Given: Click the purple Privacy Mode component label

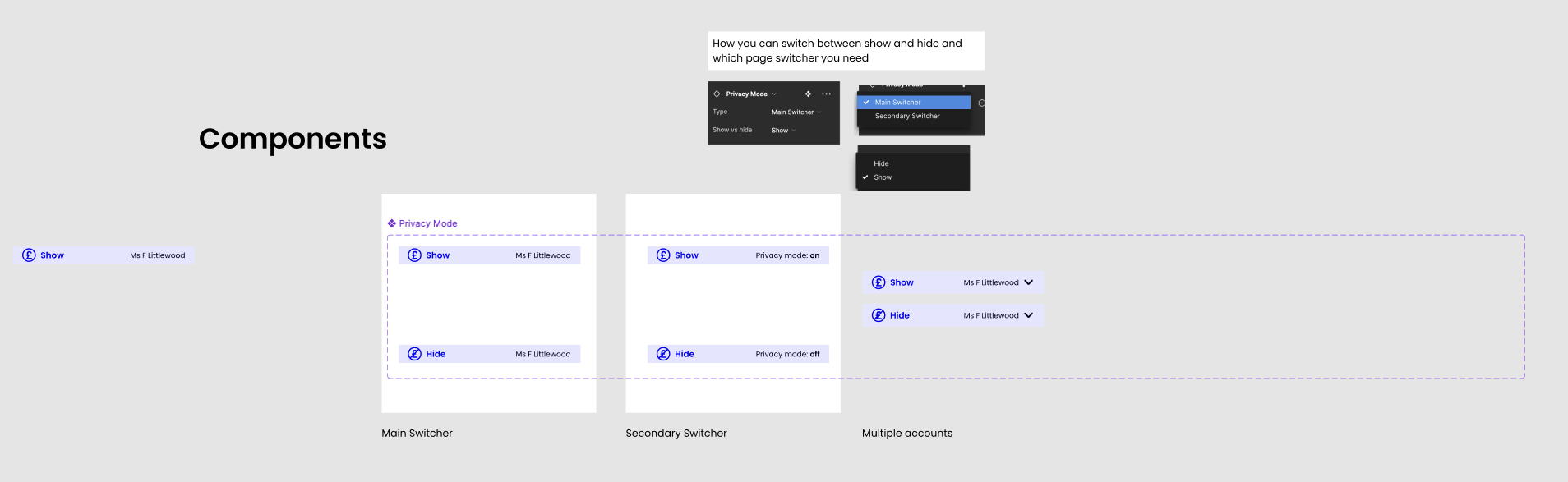Looking at the screenshot, I should click(x=428, y=223).
